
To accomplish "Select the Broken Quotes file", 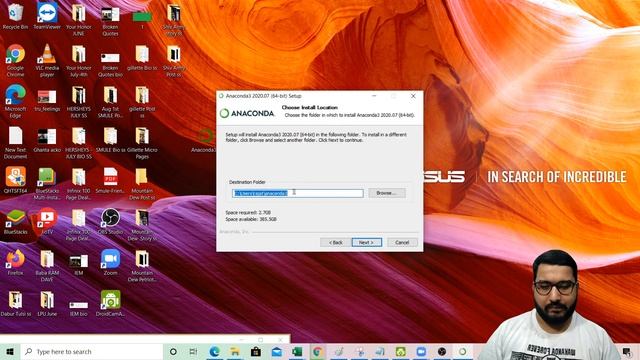I will tap(110, 20).
